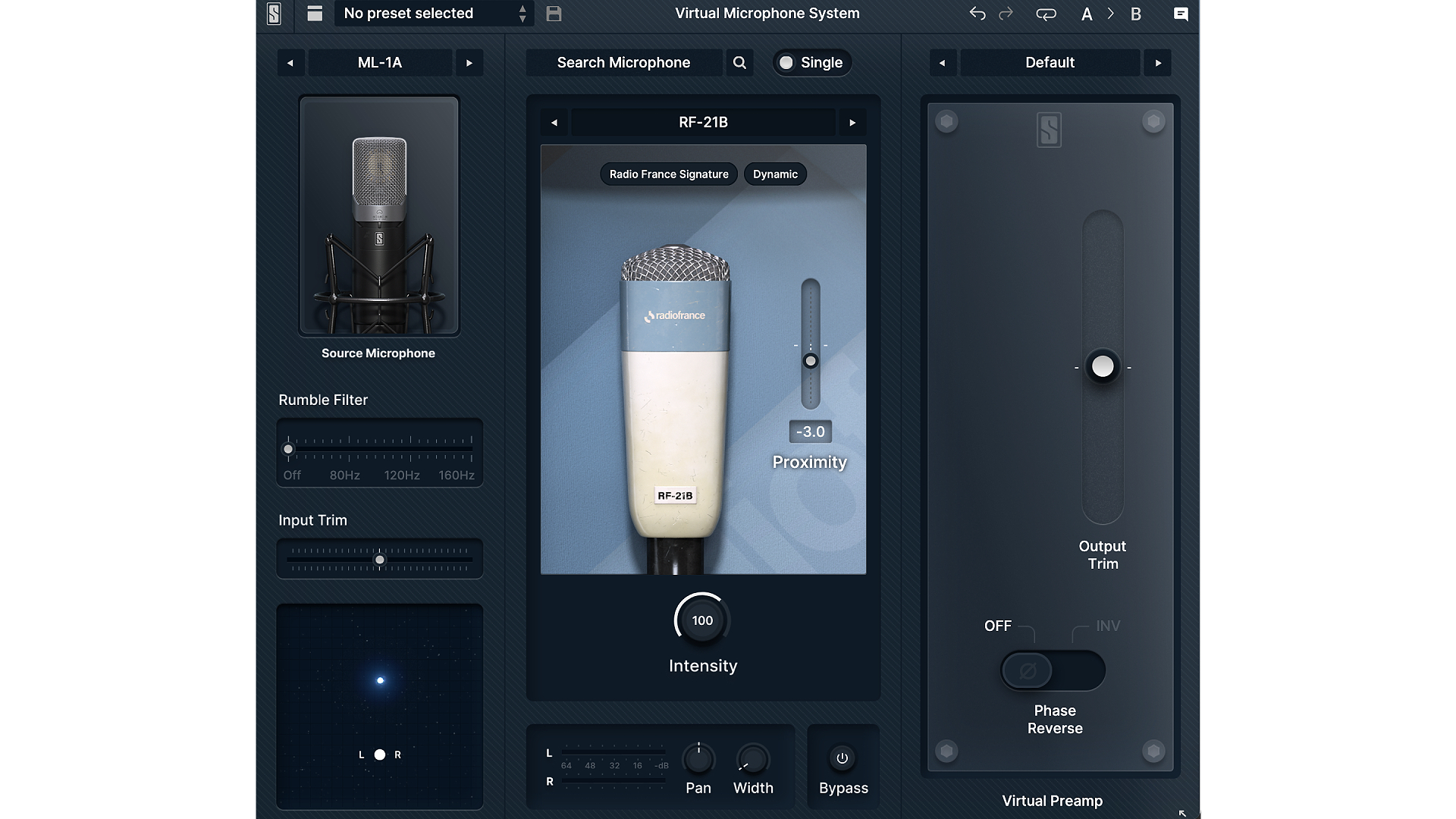This screenshot has height=819, width=1456.
Task: Click the Proximity slider handle
Action: 811,361
